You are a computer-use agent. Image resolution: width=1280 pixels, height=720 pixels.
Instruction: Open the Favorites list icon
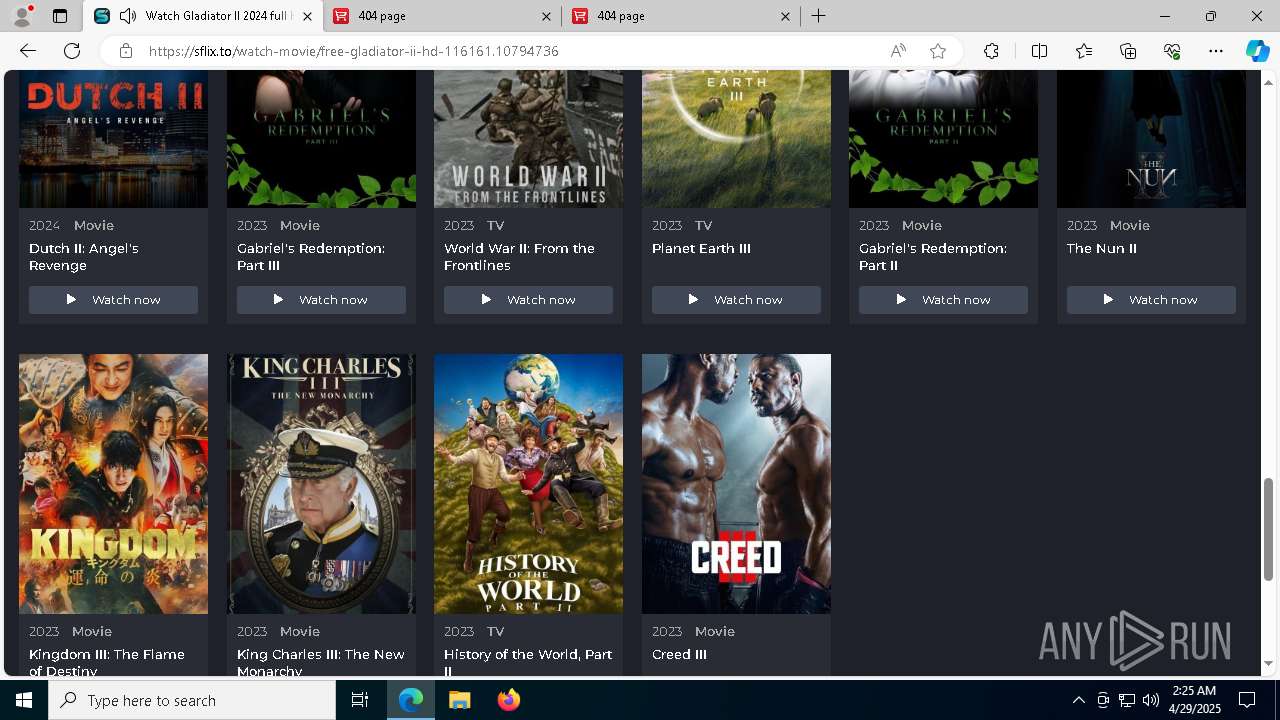[x=1084, y=51]
